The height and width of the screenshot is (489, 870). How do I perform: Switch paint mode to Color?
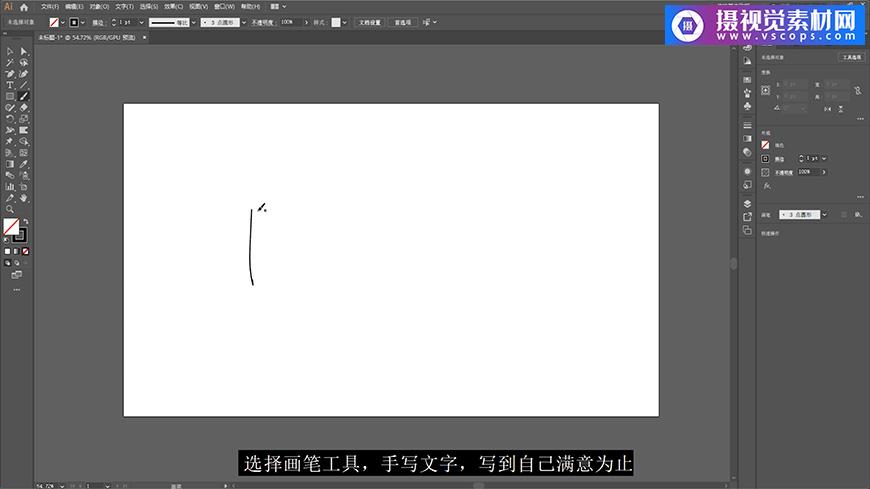[x=7, y=251]
